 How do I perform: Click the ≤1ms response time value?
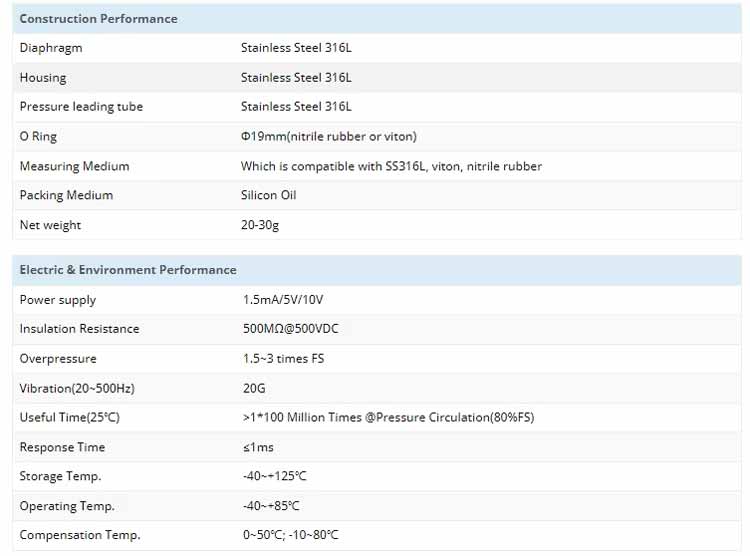click(x=258, y=447)
